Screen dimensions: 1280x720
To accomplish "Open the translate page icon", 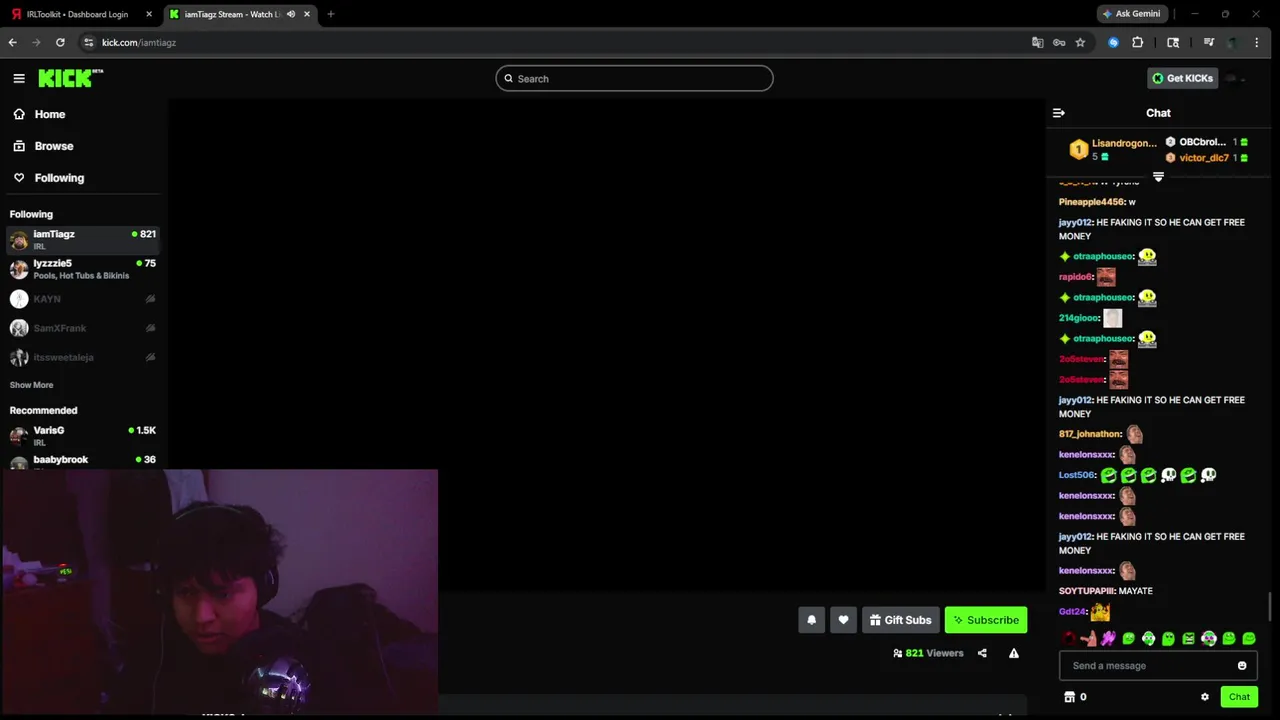I will pyautogui.click(x=1037, y=42).
